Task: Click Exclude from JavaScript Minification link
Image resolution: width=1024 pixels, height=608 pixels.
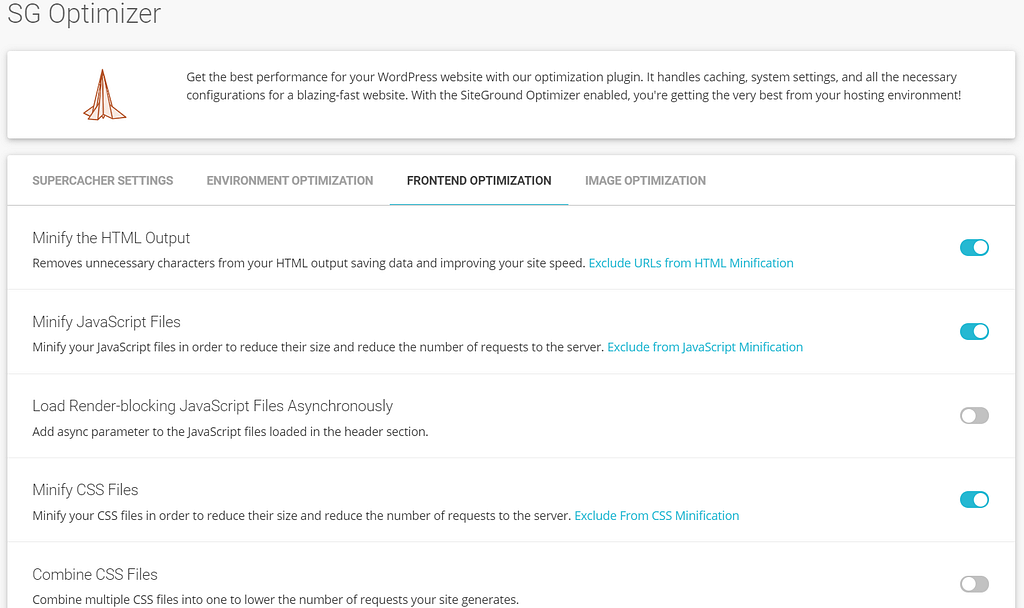Action: [x=705, y=347]
